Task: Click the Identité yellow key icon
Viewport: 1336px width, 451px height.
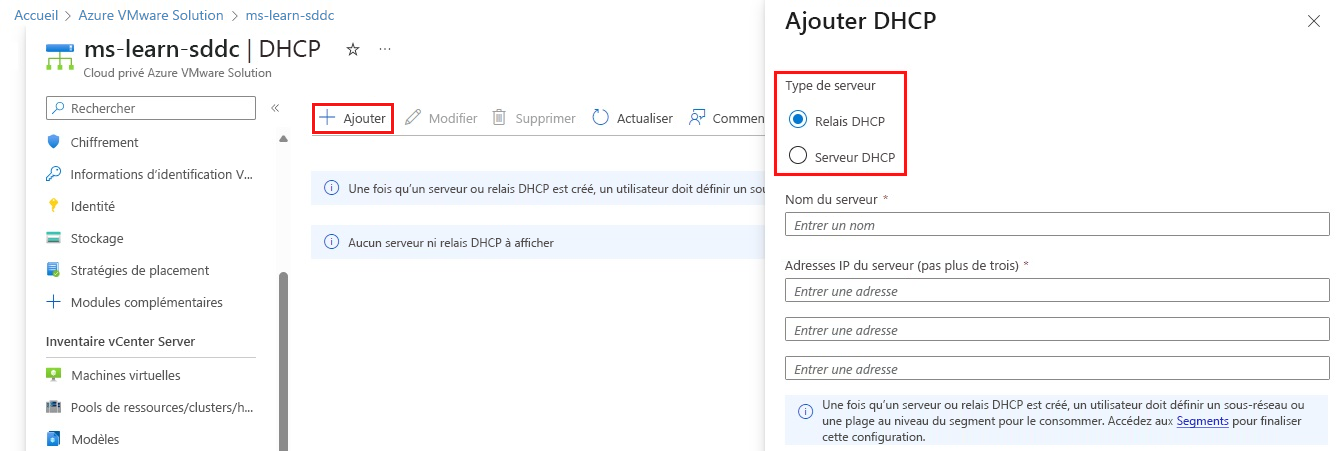Action: 54,206
